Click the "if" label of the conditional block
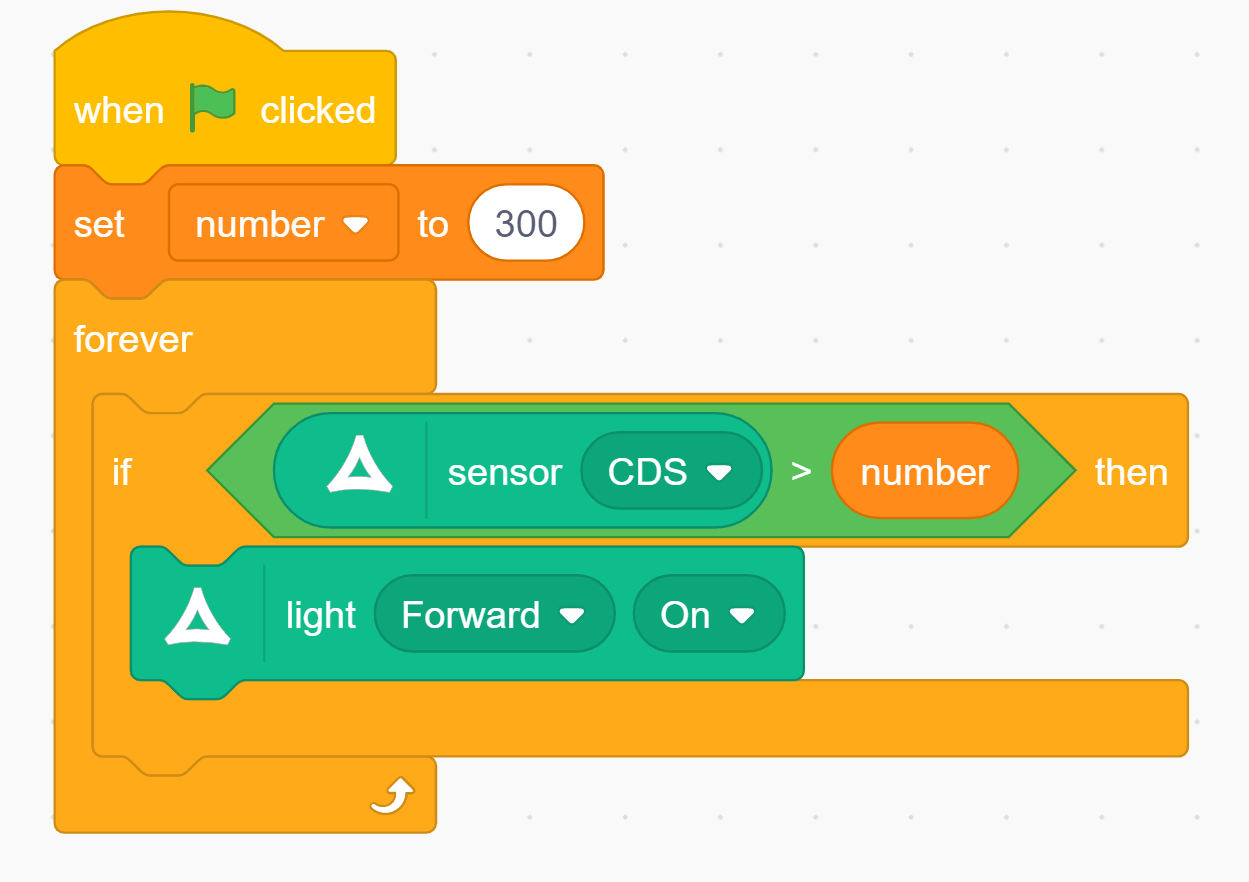Viewport: 1249px width, 882px height. [121, 471]
